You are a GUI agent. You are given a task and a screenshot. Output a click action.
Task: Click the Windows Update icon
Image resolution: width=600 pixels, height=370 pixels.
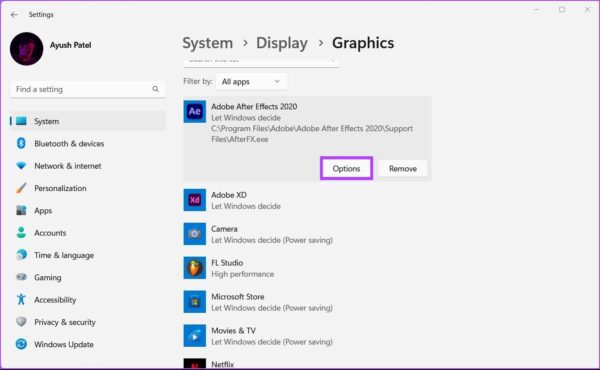(x=21, y=344)
